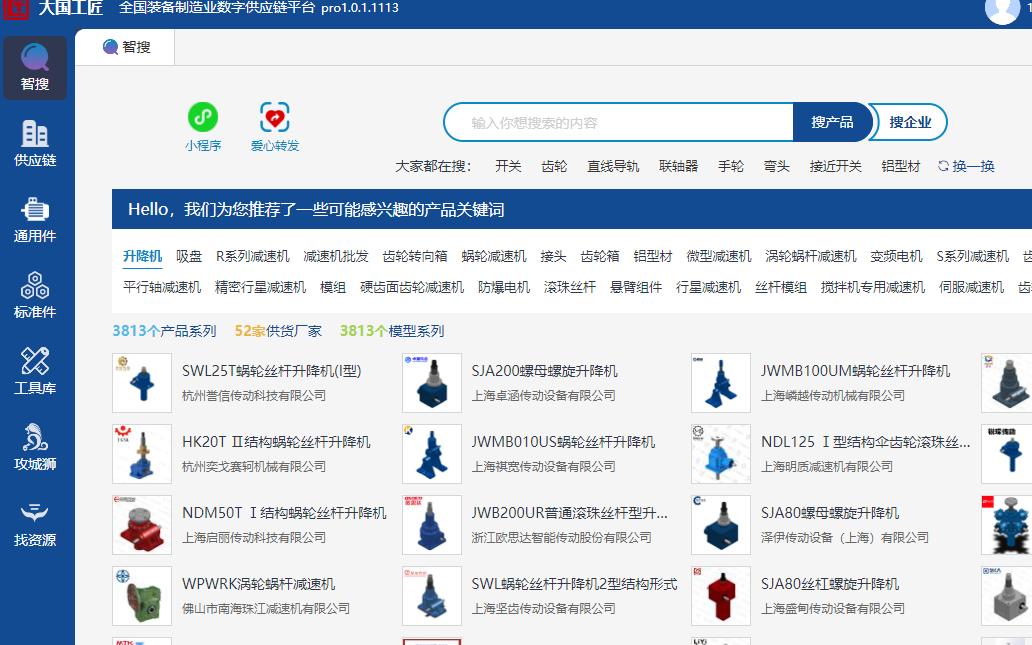1032x645 pixels.
Task: Open the 工具库 sidebar section
Action: pyautogui.click(x=35, y=372)
